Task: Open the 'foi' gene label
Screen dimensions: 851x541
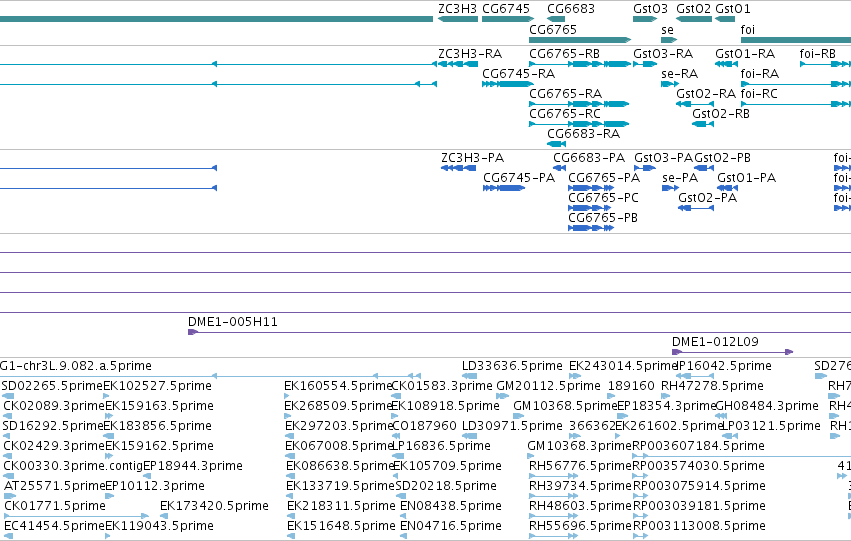Action: tap(748, 30)
